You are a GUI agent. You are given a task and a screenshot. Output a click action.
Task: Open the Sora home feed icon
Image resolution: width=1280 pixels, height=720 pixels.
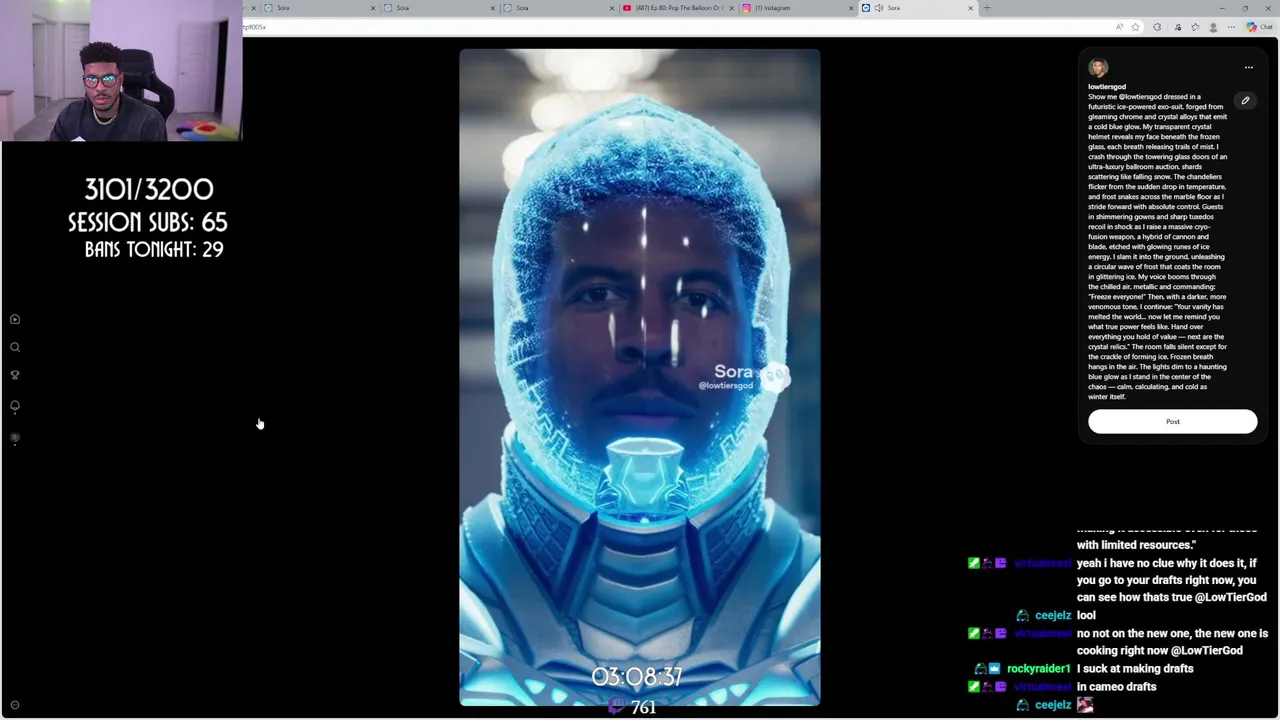15,319
